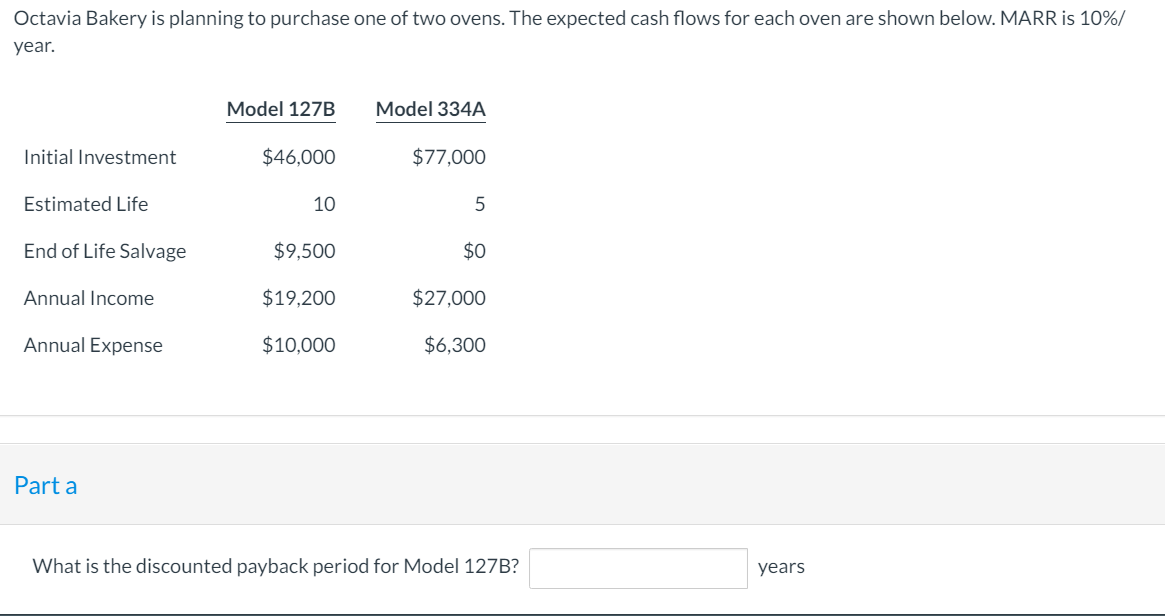Click the Annual Income row label

89,298
